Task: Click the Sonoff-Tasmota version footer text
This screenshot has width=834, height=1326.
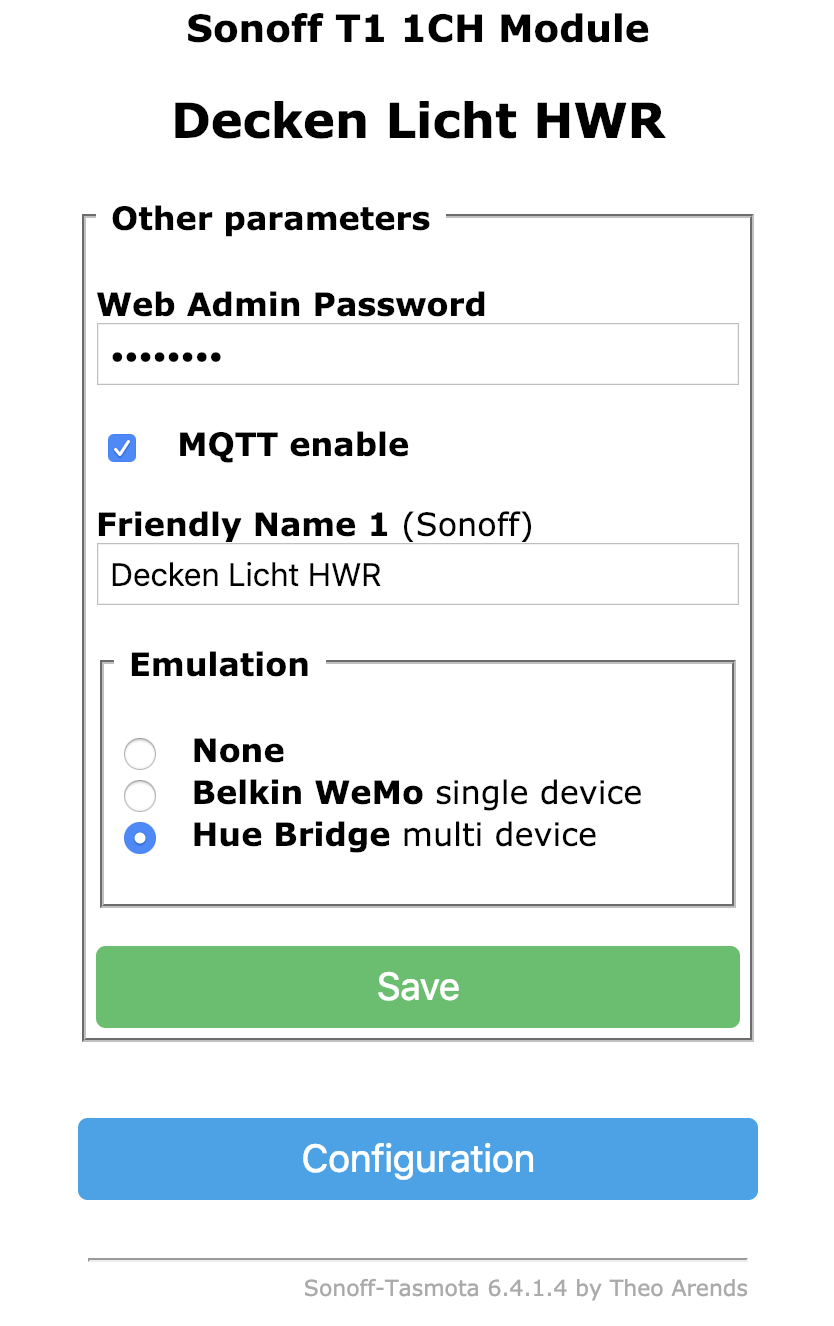Action: [525, 1288]
